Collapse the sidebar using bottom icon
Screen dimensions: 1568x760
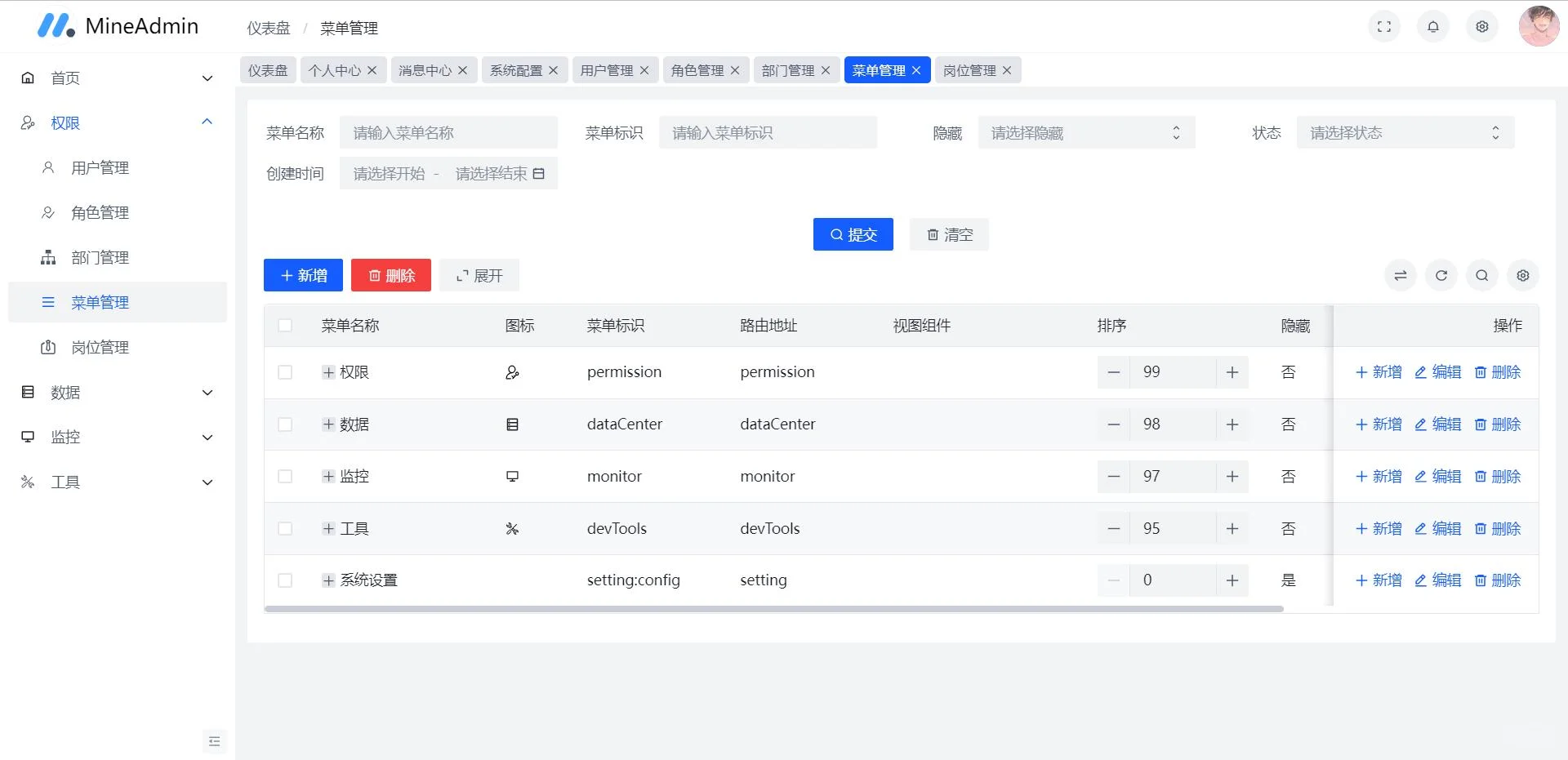pyautogui.click(x=215, y=741)
